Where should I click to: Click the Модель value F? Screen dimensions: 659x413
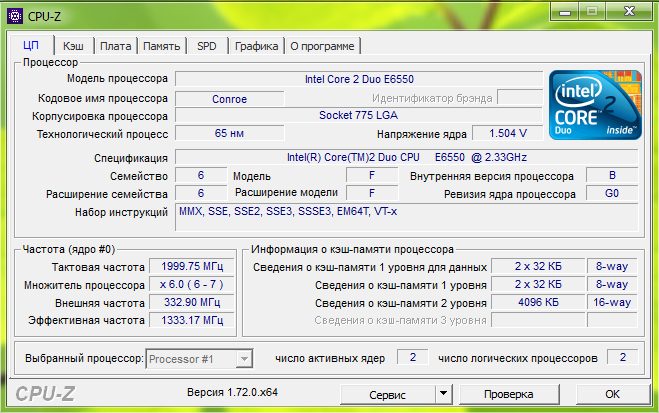[372, 175]
